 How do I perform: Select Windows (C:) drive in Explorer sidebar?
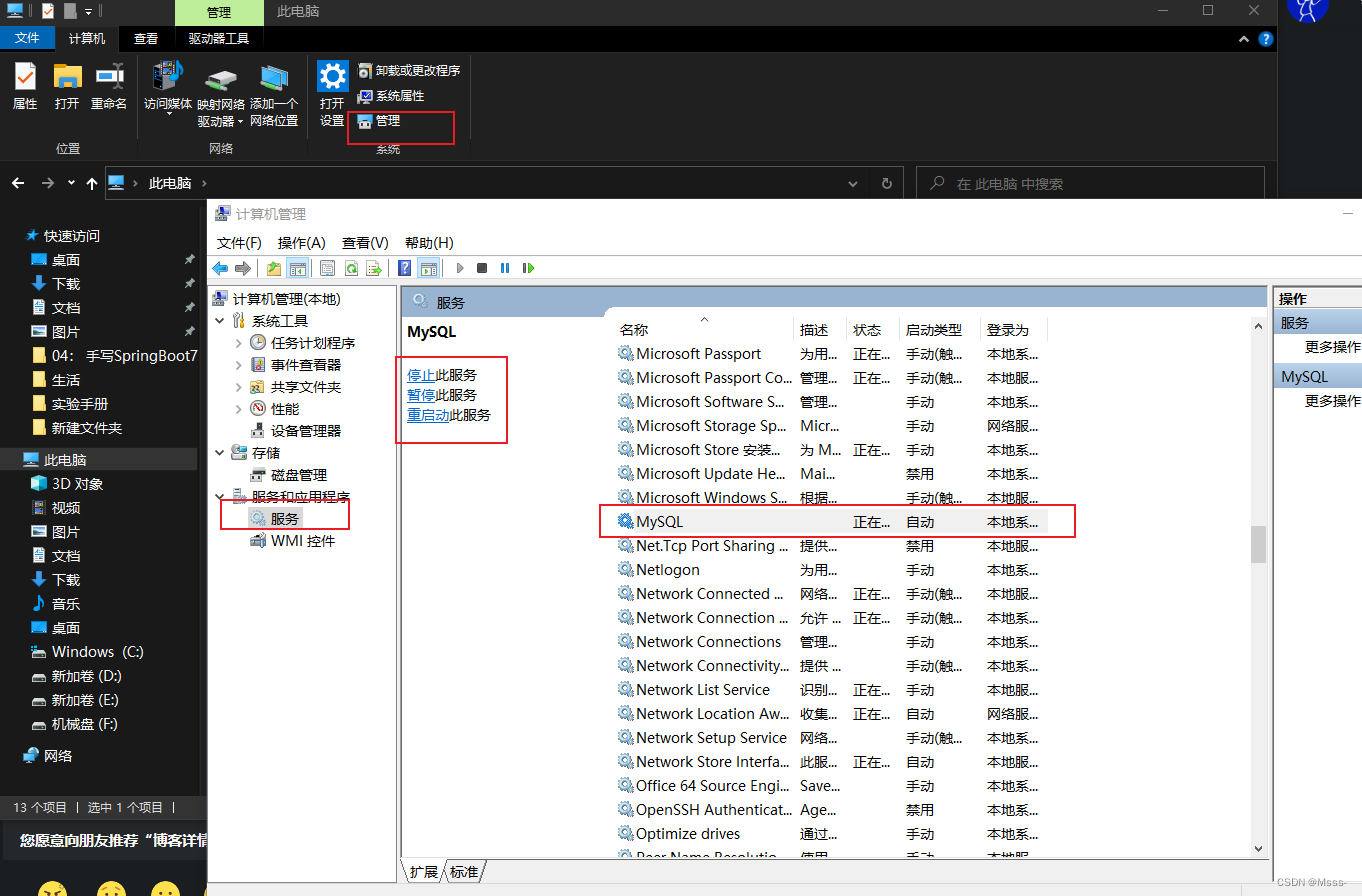tap(98, 652)
